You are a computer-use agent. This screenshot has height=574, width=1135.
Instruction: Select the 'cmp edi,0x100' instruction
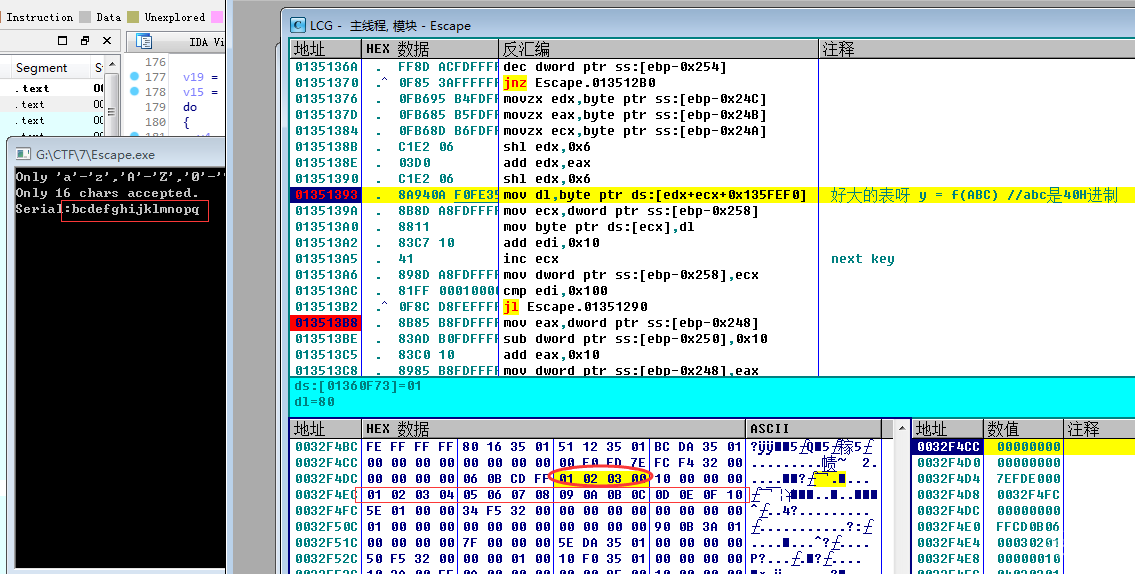point(555,291)
